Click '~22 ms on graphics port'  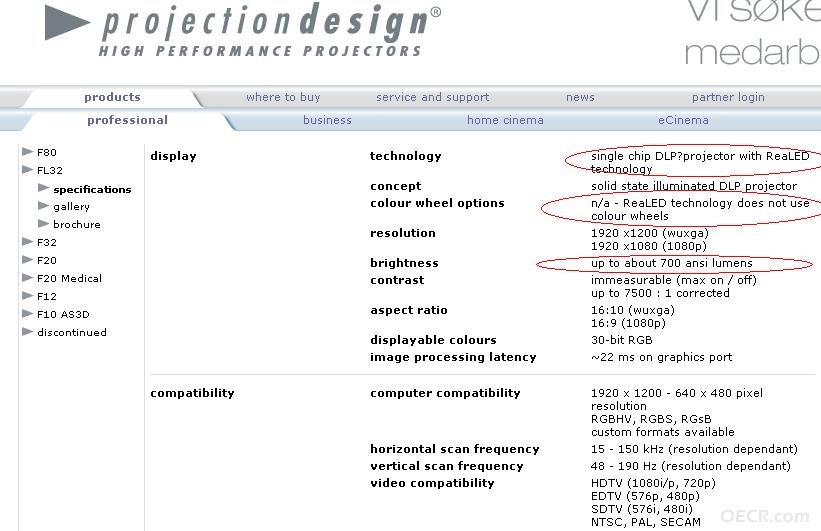[661, 357]
